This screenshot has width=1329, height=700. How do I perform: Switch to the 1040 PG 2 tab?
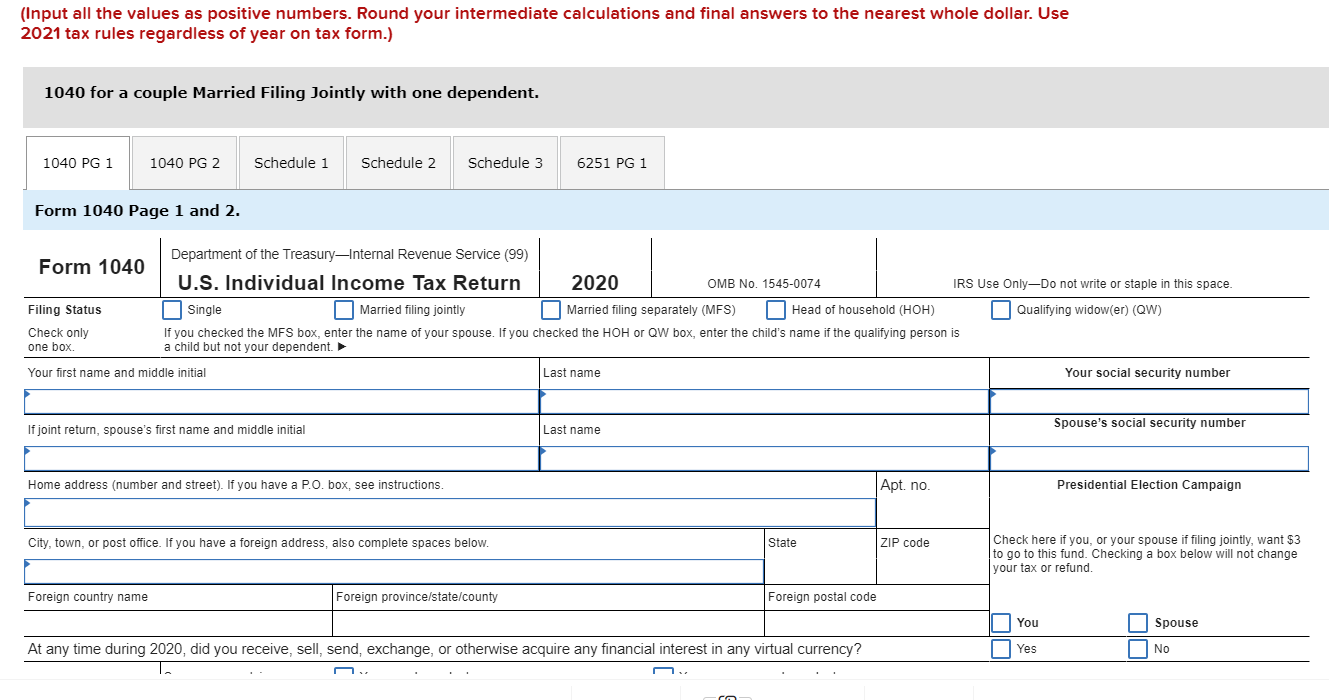185,163
